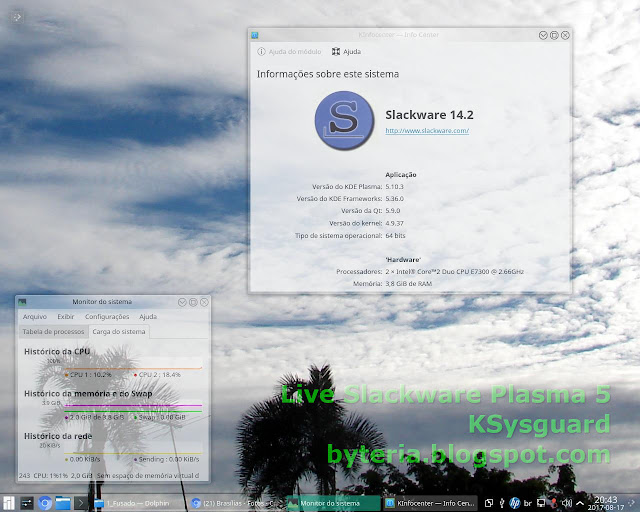The image size is (640, 512).
Task: Click the Monitor do sistema title bar icon
Action: [22, 302]
